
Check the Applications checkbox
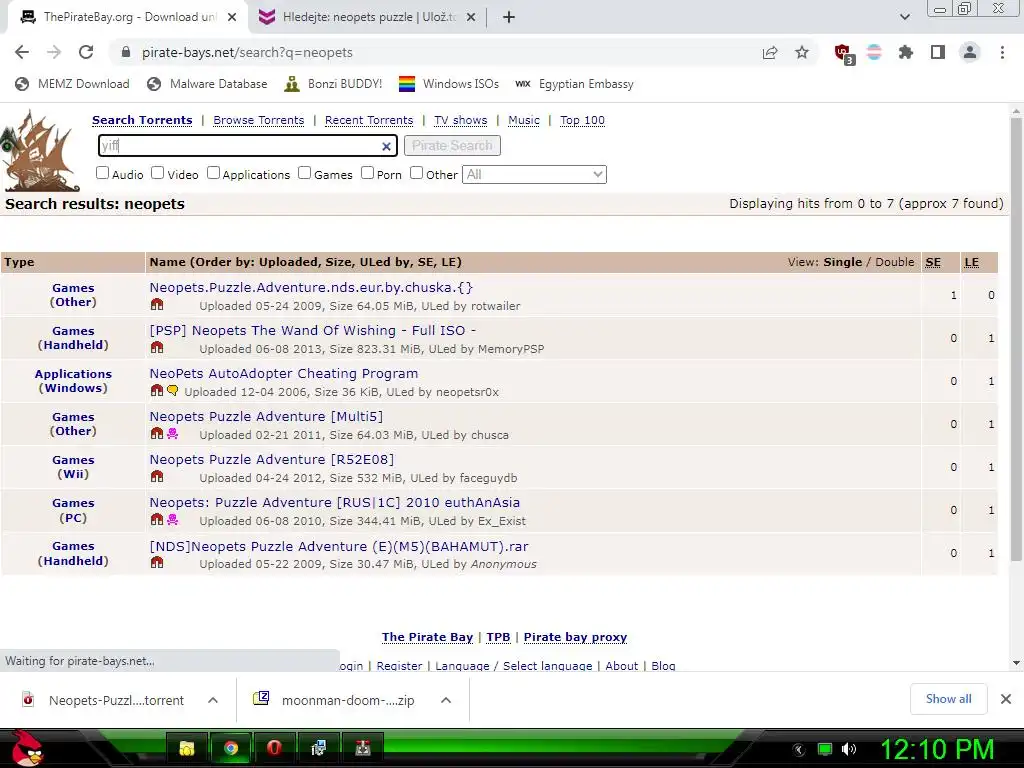(214, 173)
